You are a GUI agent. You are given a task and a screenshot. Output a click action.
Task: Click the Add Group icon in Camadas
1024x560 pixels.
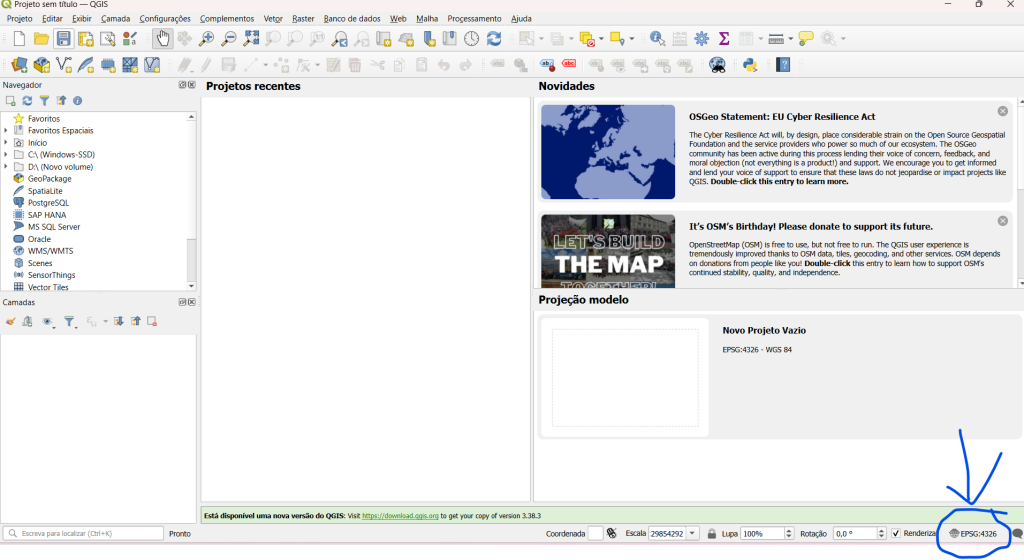[27, 321]
